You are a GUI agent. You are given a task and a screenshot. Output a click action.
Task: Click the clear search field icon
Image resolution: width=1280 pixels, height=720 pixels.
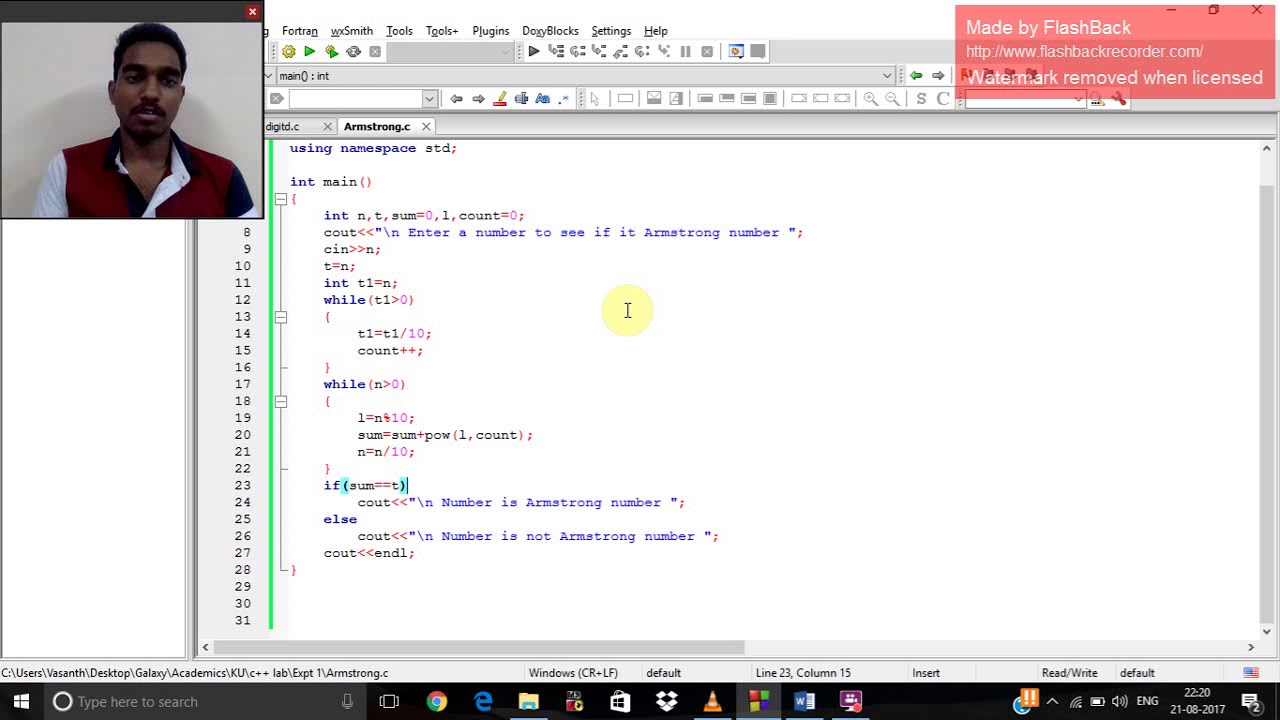point(276,98)
